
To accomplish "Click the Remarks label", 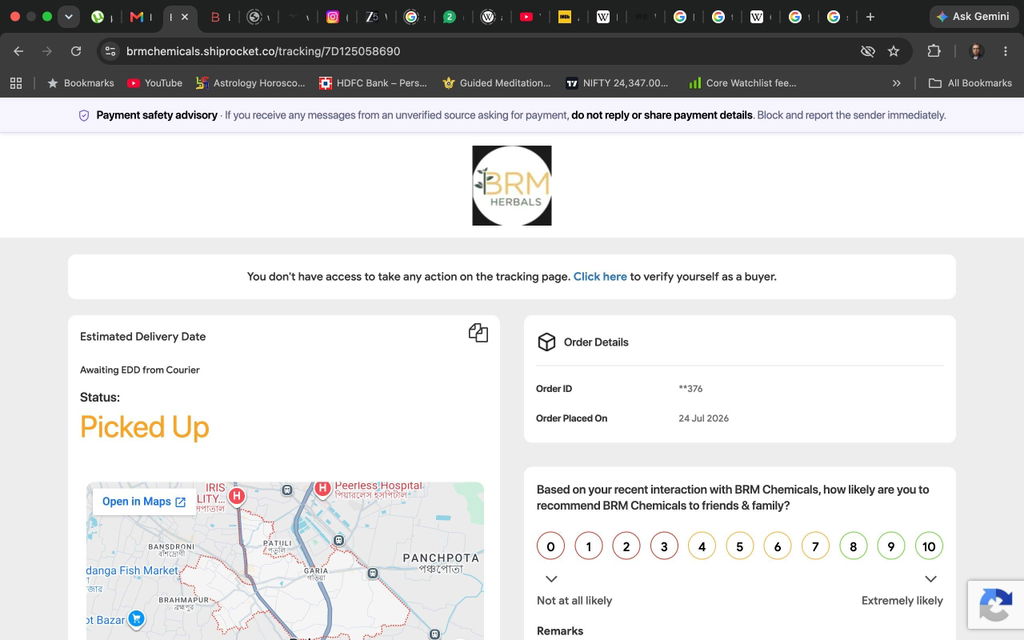I will (560, 631).
